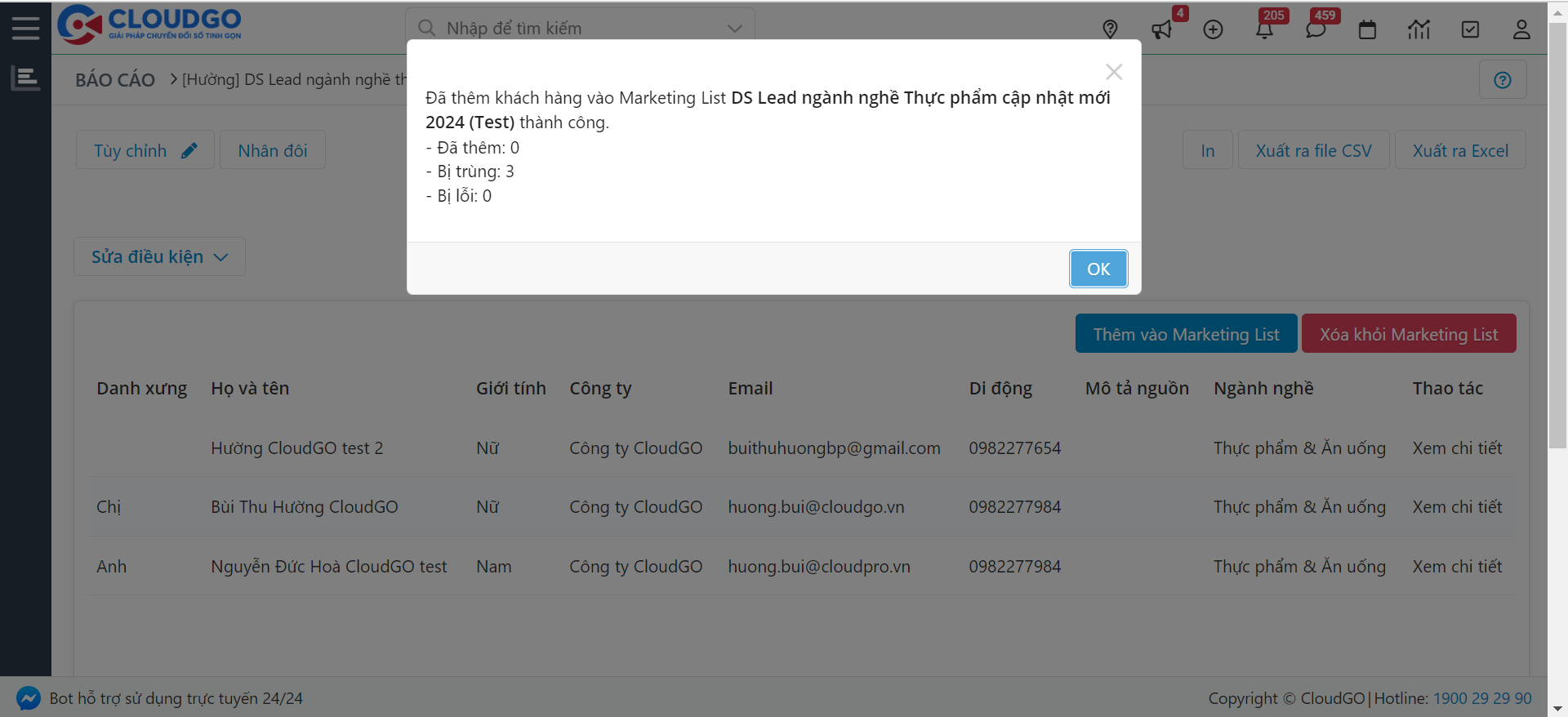Open the tasks checkbox icon
The height and width of the screenshot is (717, 1568).
(x=1470, y=30)
